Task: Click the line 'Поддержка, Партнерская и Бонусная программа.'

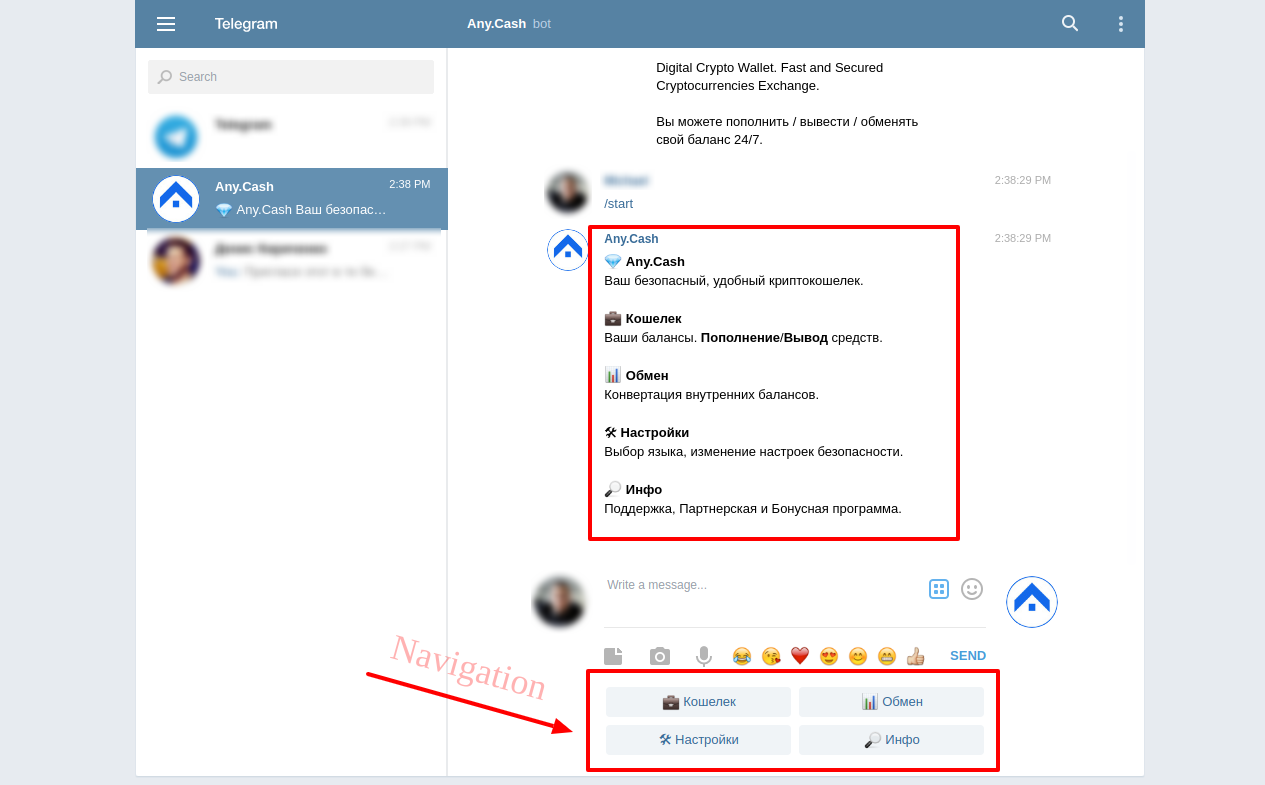Action: 753,509
